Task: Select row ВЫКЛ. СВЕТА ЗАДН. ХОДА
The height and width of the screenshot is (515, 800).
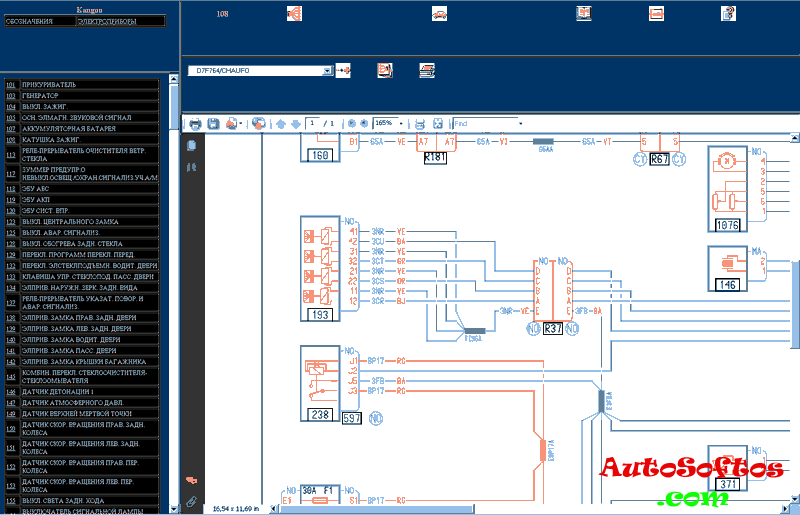Action: tap(82, 501)
